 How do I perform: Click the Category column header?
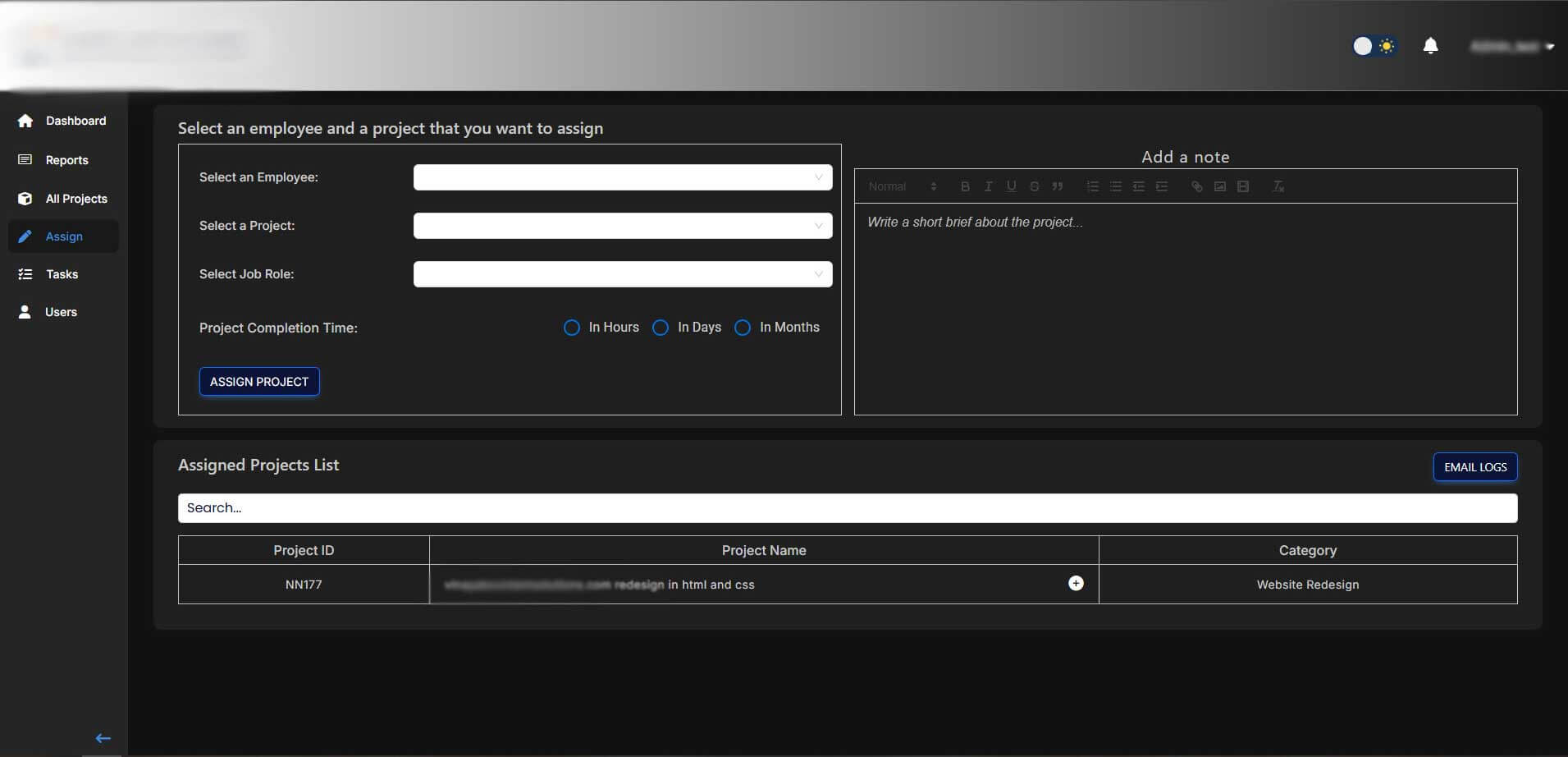[x=1308, y=550]
